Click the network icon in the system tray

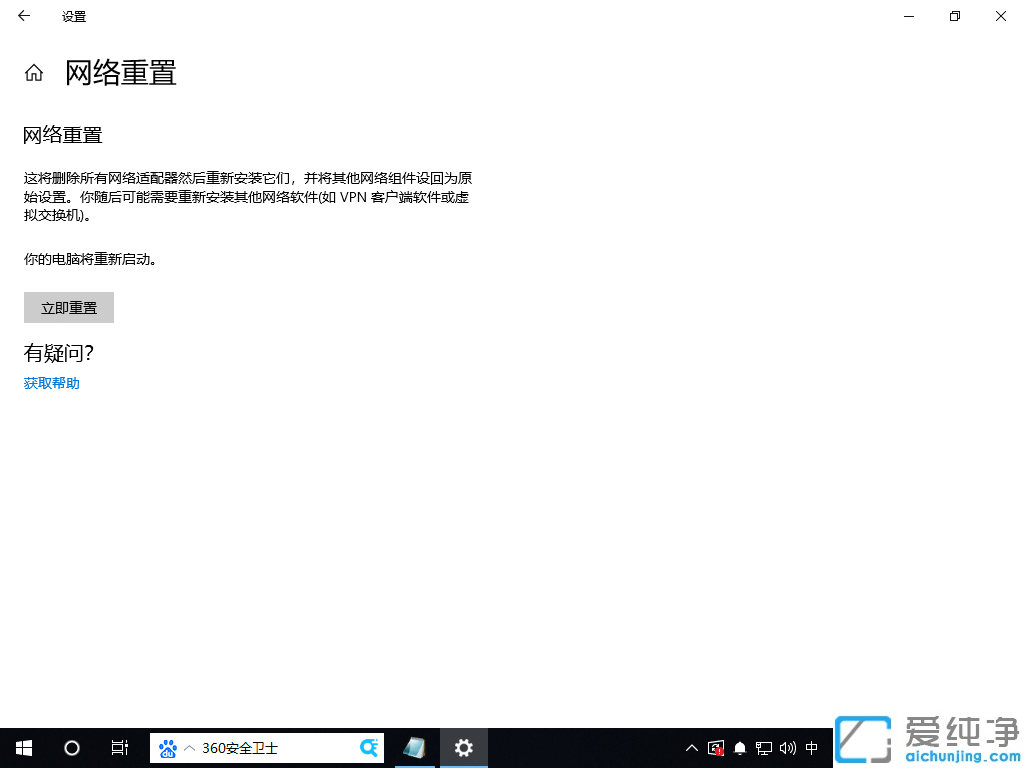pyautogui.click(x=763, y=747)
